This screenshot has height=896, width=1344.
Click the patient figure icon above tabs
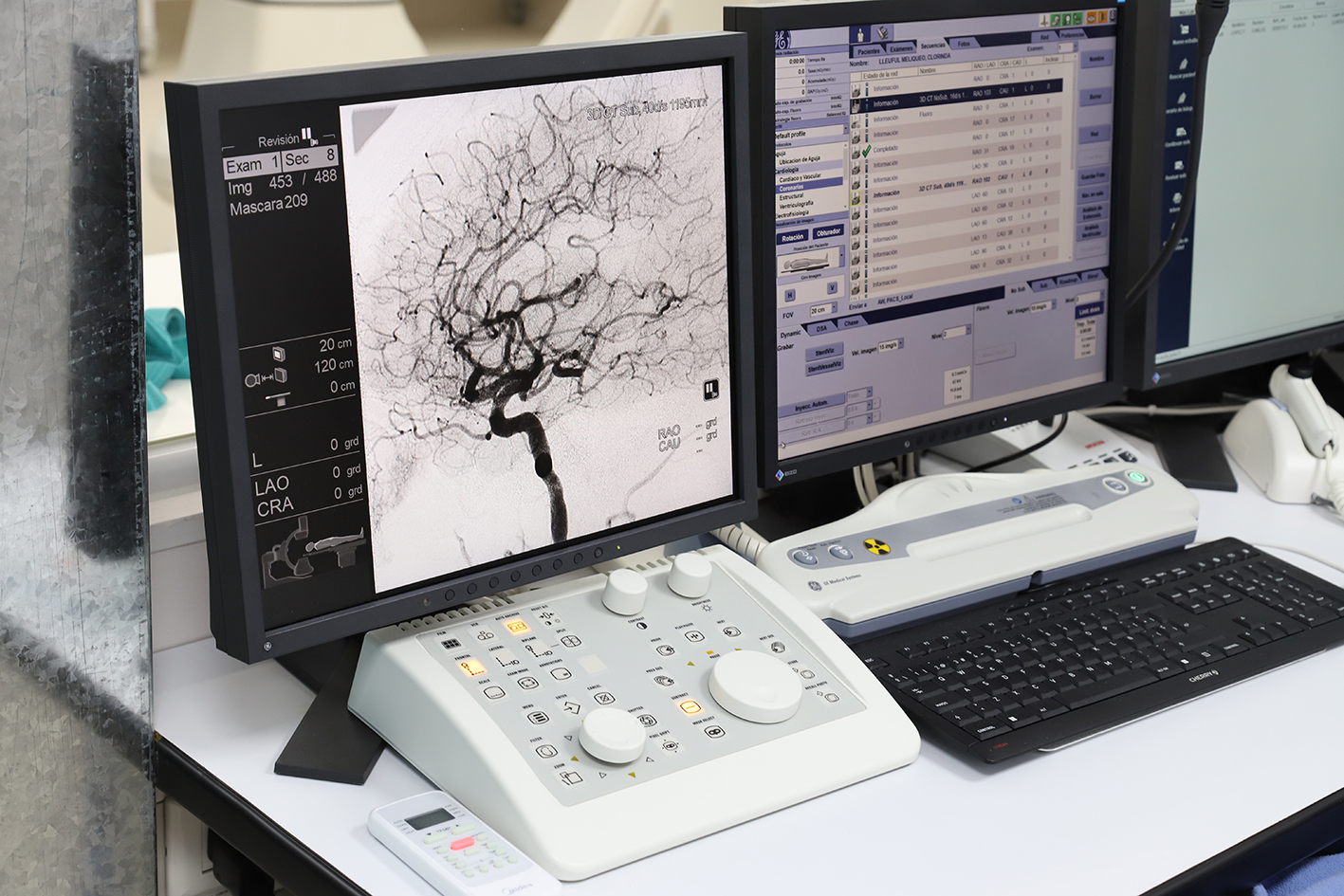click(x=860, y=34)
